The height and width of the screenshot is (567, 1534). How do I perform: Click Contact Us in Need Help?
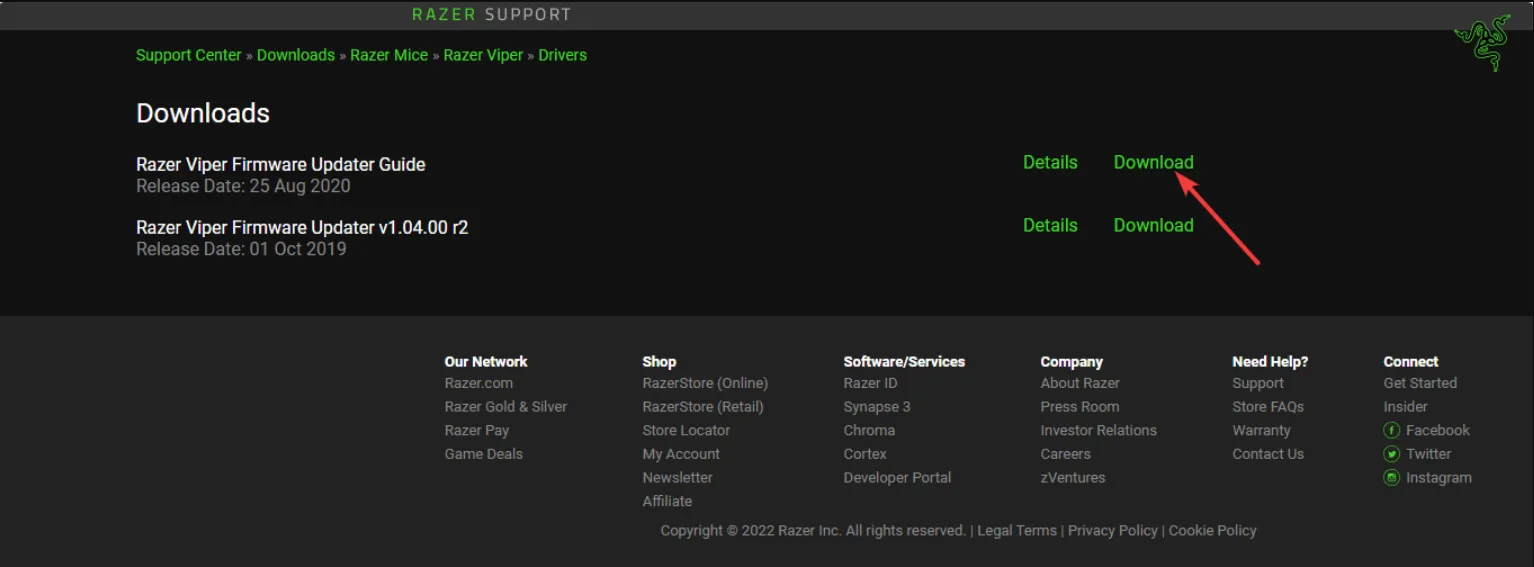1268,454
